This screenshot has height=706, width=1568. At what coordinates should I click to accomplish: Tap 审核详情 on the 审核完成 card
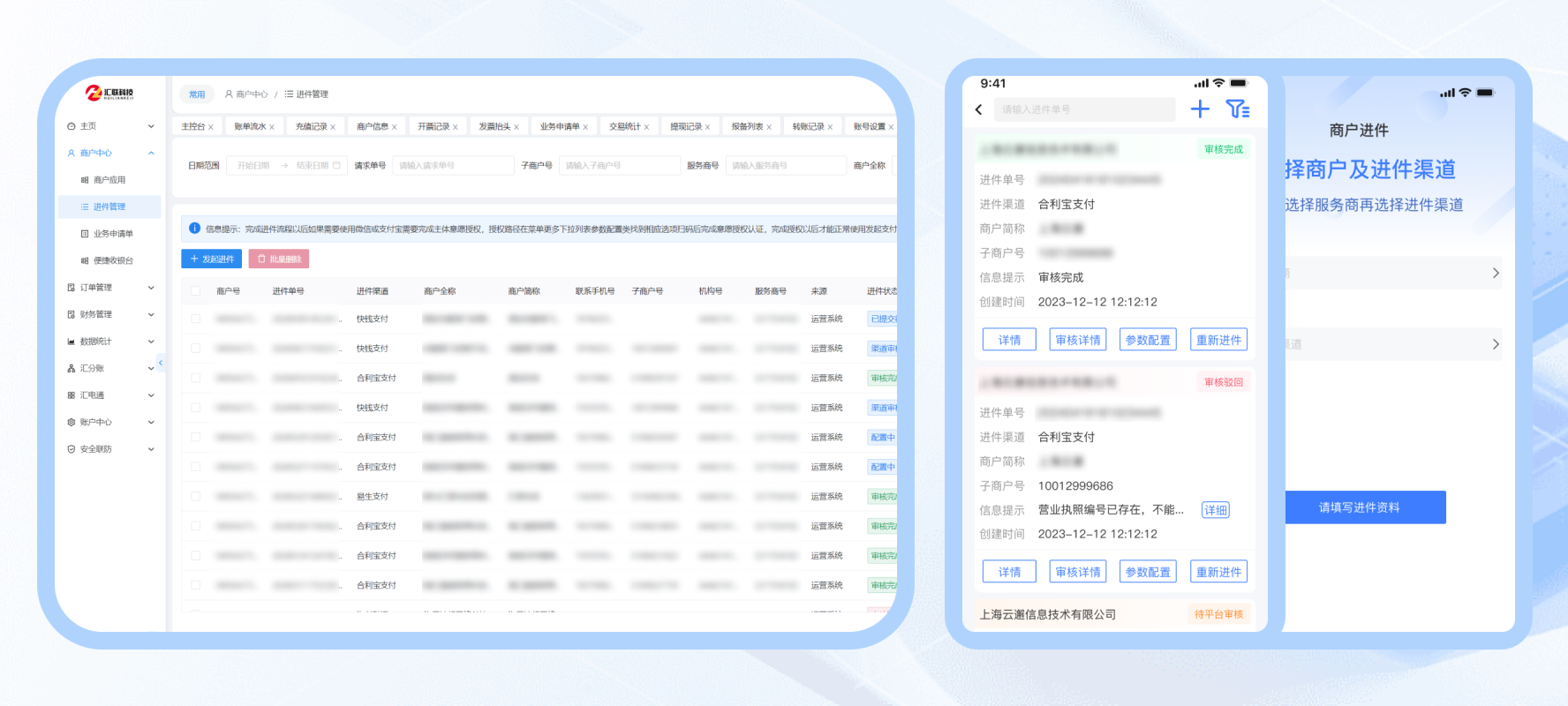[x=1078, y=340]
